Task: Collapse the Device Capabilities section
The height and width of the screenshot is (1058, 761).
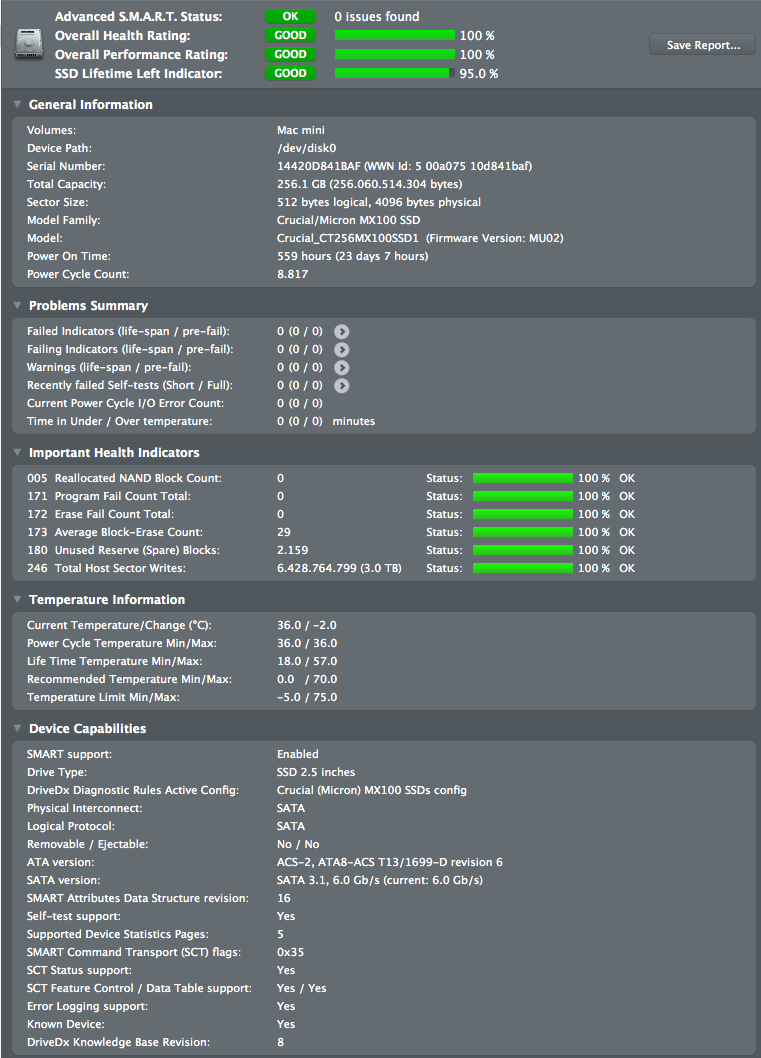Action: click(x=17, y=729)
